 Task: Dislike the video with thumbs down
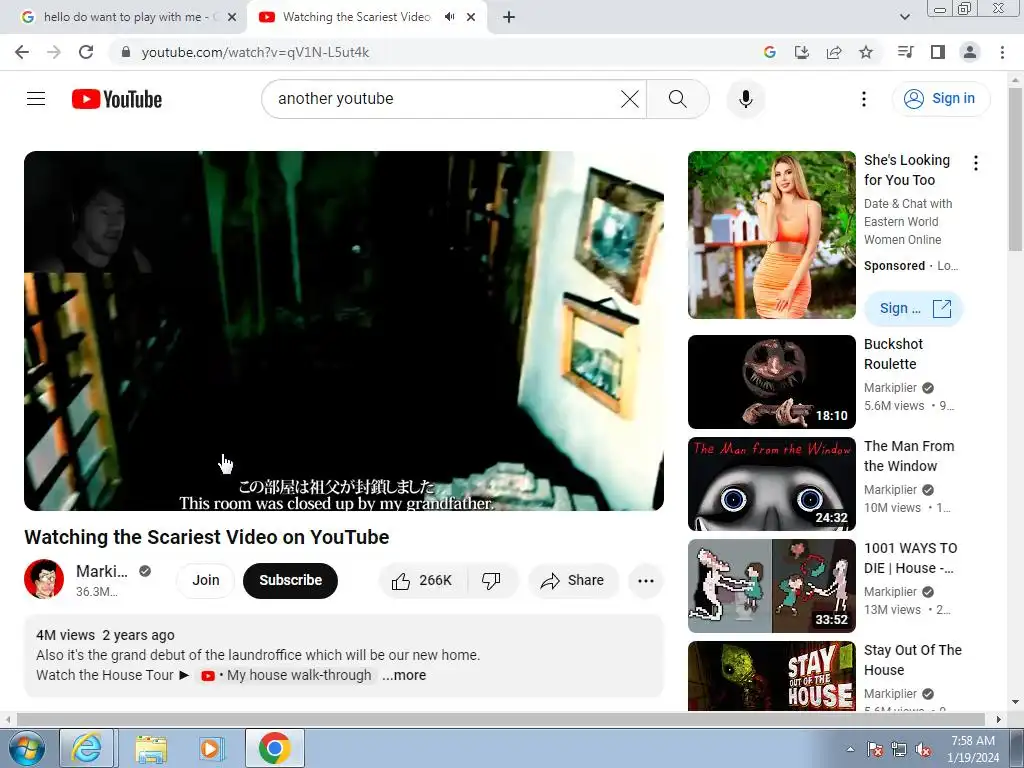(x=491, y=581)
